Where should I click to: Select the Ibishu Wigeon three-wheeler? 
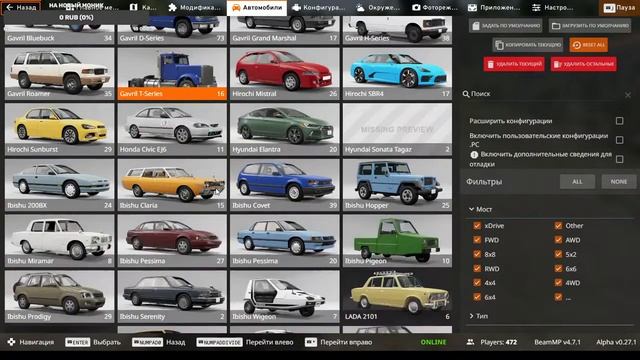tap(284, 296)
